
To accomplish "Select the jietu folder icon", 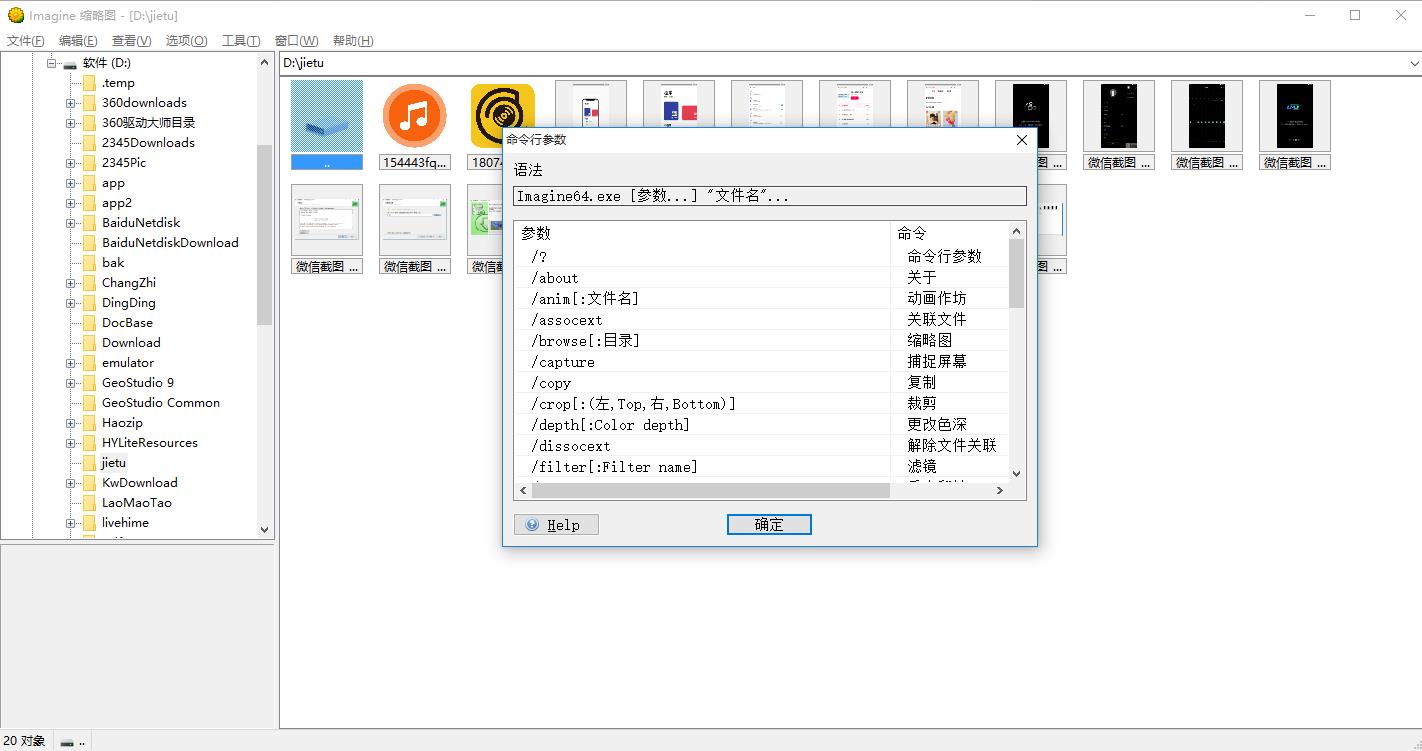I will point(89,463).
